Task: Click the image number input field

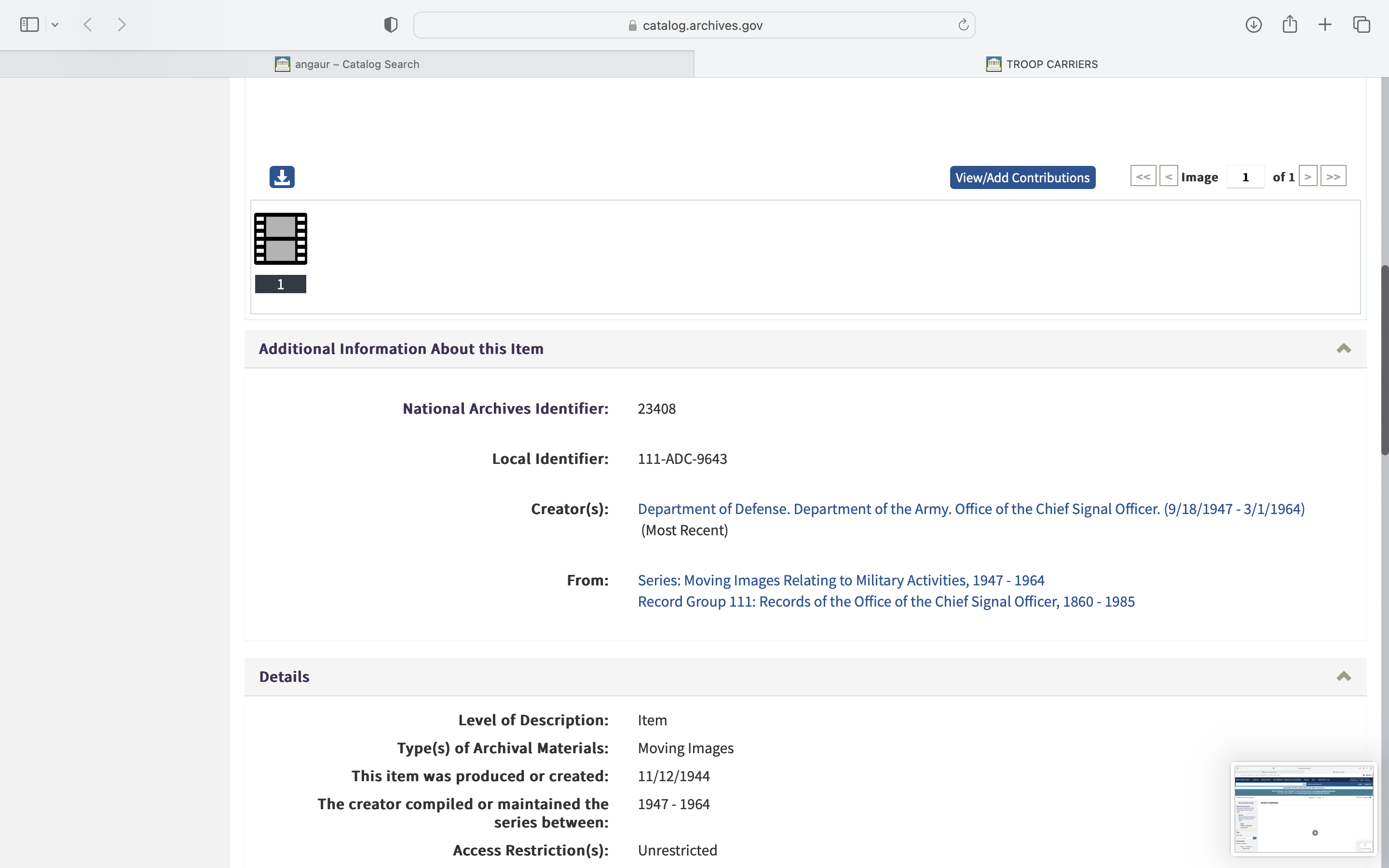Action: (x=1245, y=177)
